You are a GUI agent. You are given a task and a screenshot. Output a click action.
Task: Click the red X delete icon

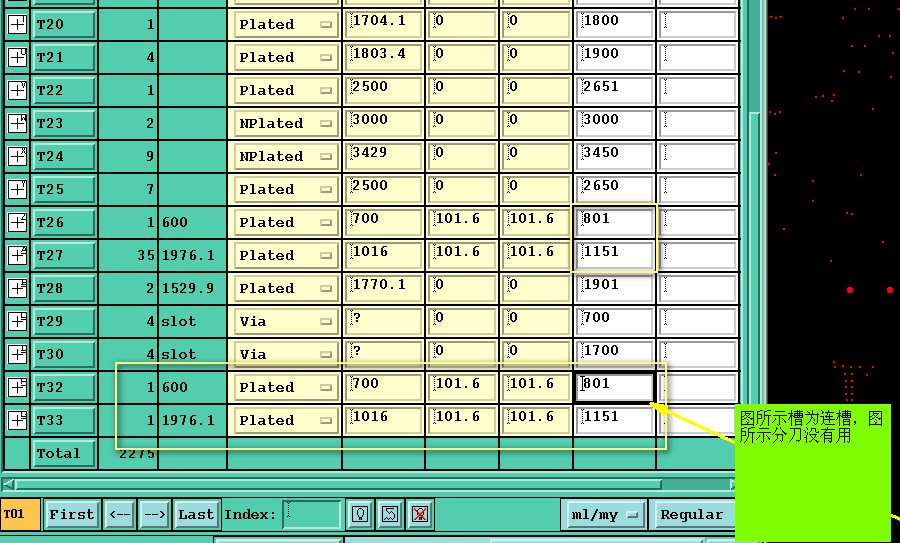coord(420,514)
